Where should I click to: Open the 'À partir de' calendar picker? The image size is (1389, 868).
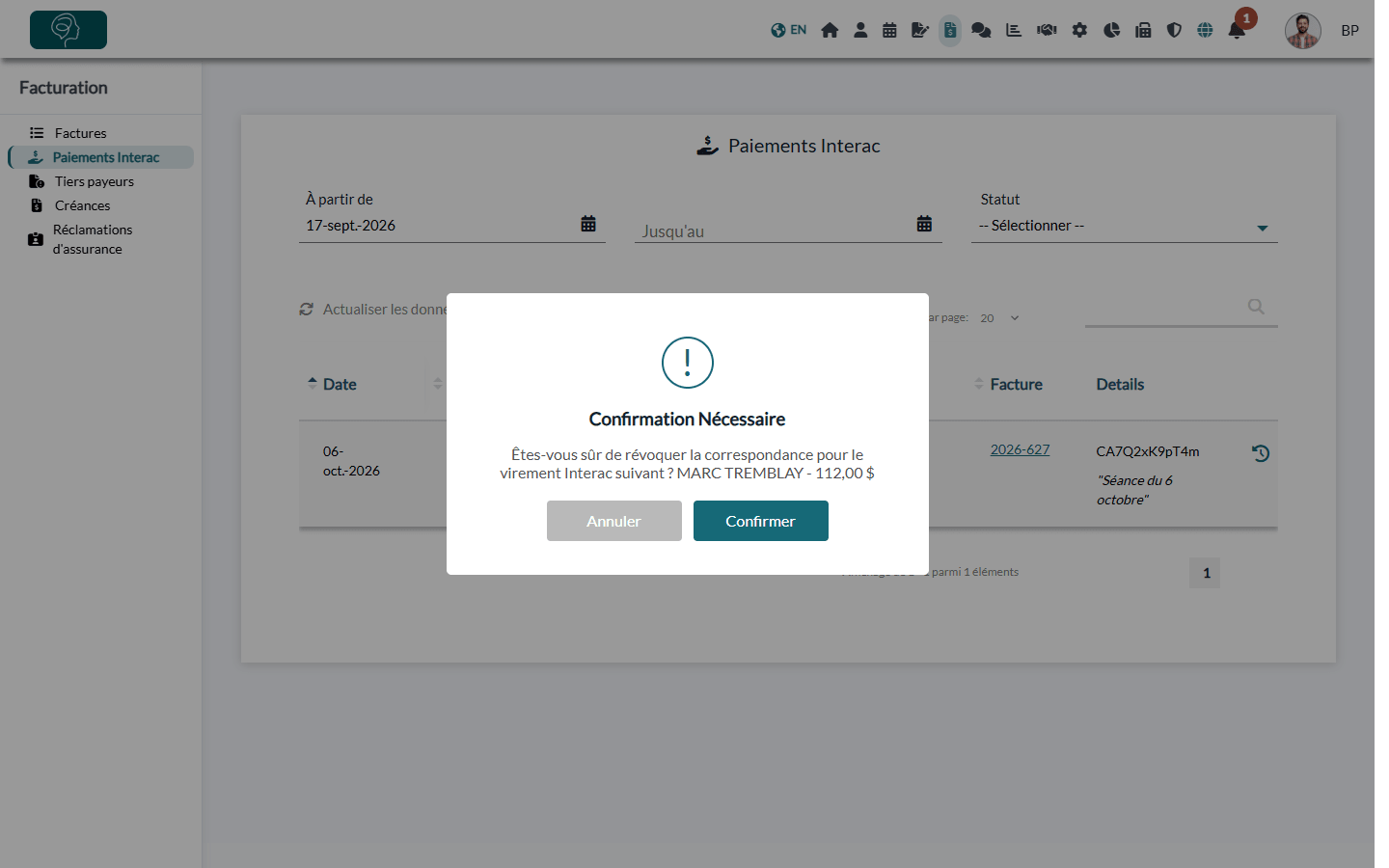588,224
